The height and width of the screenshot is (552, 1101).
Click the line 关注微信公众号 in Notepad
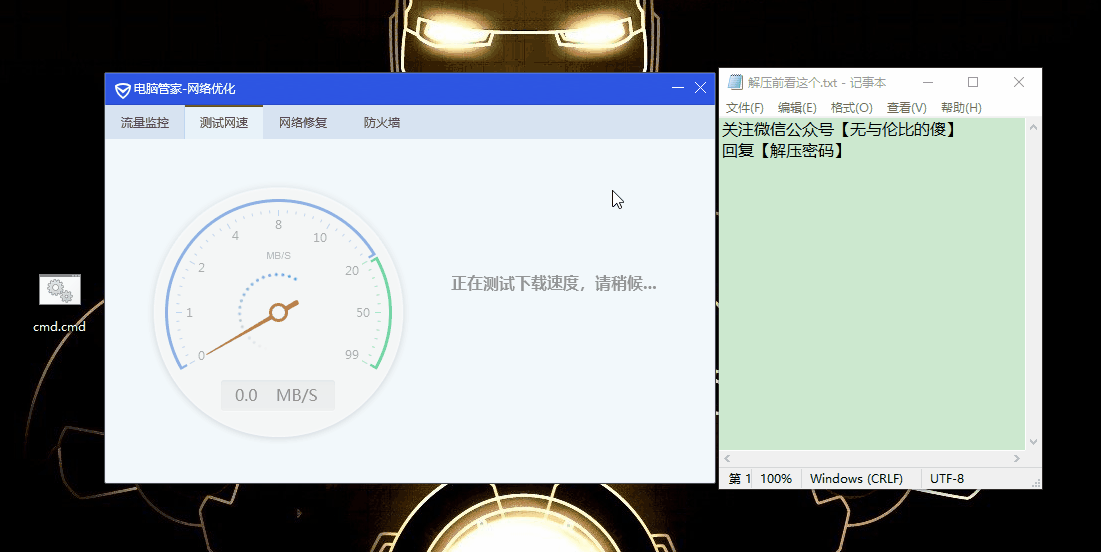pyautogui.click(x=839, y=130)
